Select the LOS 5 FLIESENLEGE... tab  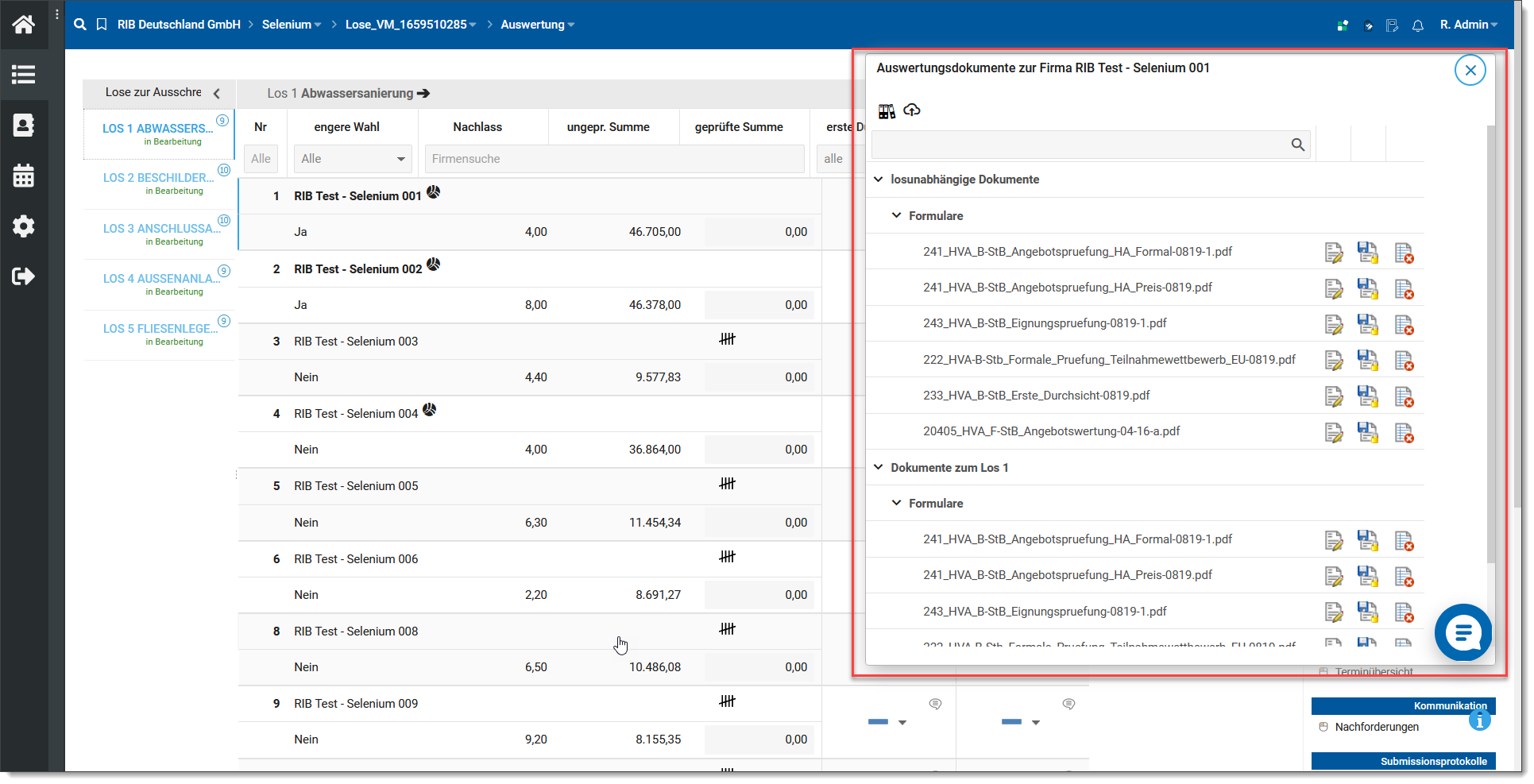(160, 334)
